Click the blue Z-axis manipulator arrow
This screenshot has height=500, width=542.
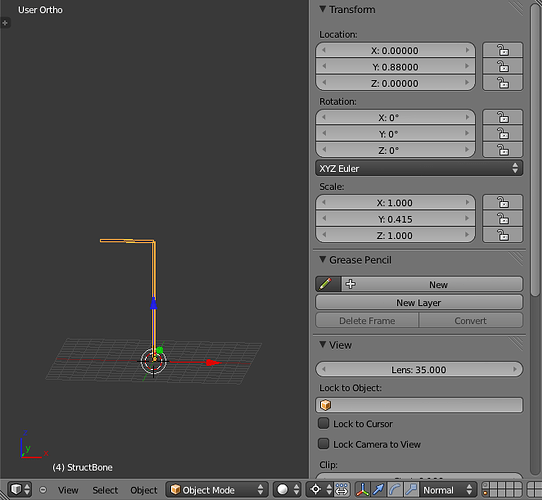click(153, 303)
